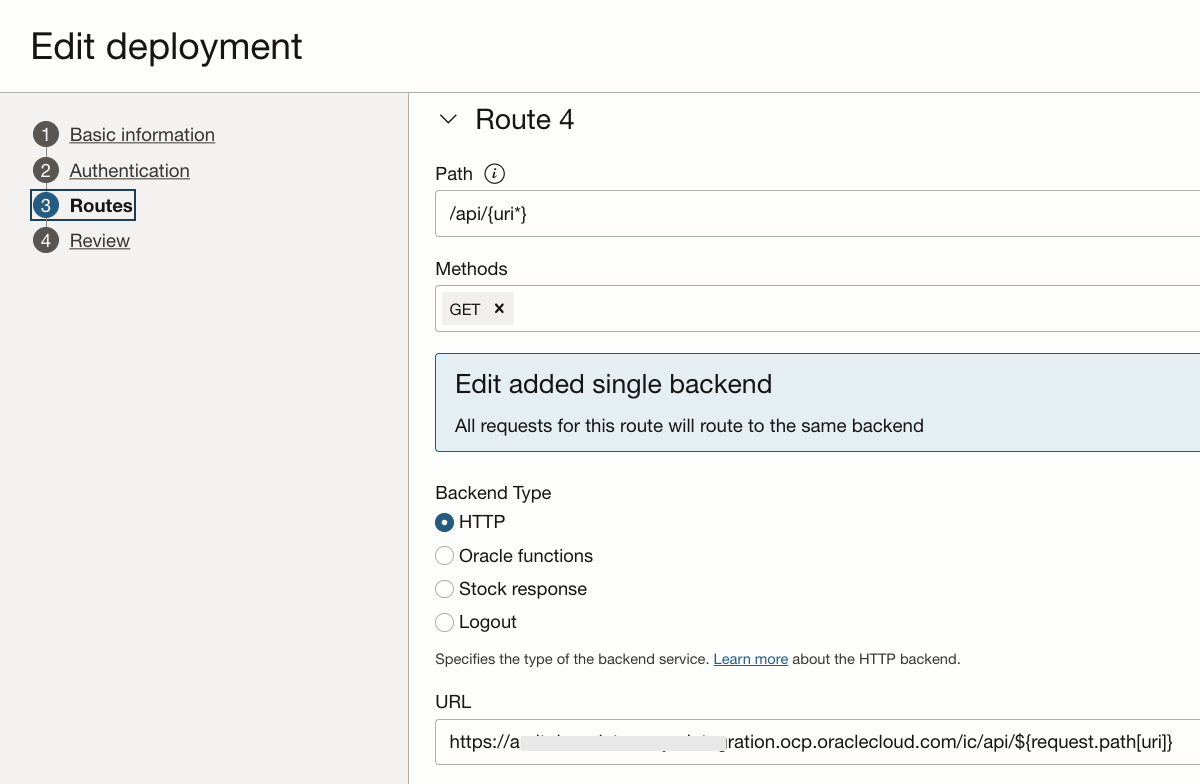This screenshot has width=1200, height=784.
Task: Click the step 4 number circle
Action: pos(46,241)
